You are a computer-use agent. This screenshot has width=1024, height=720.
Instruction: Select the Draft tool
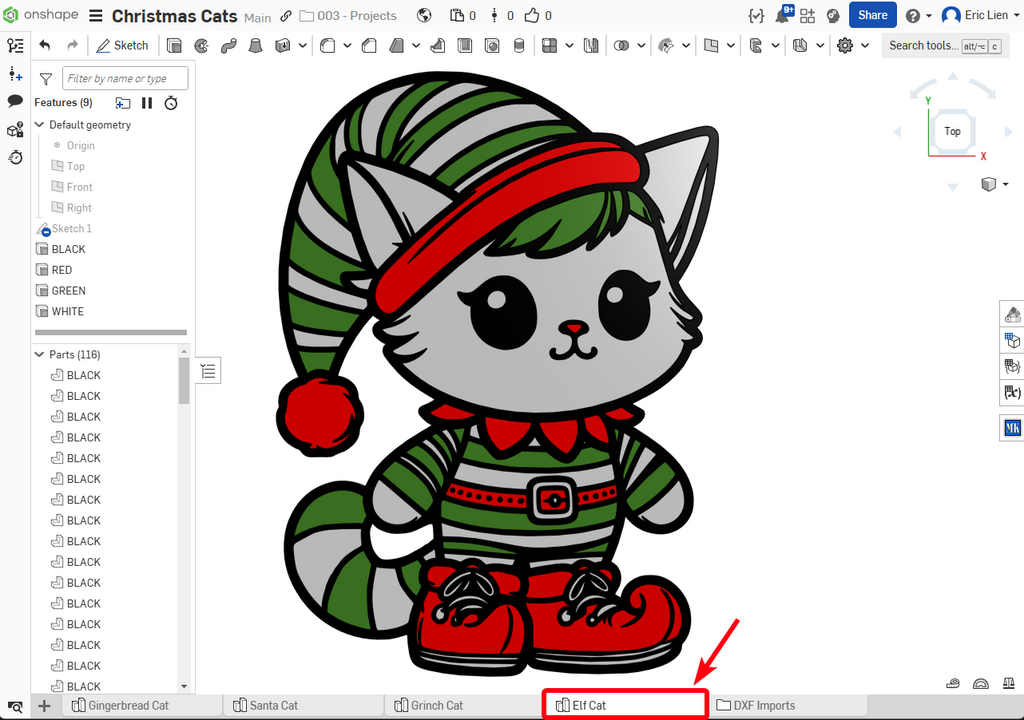tap(396, 46)
